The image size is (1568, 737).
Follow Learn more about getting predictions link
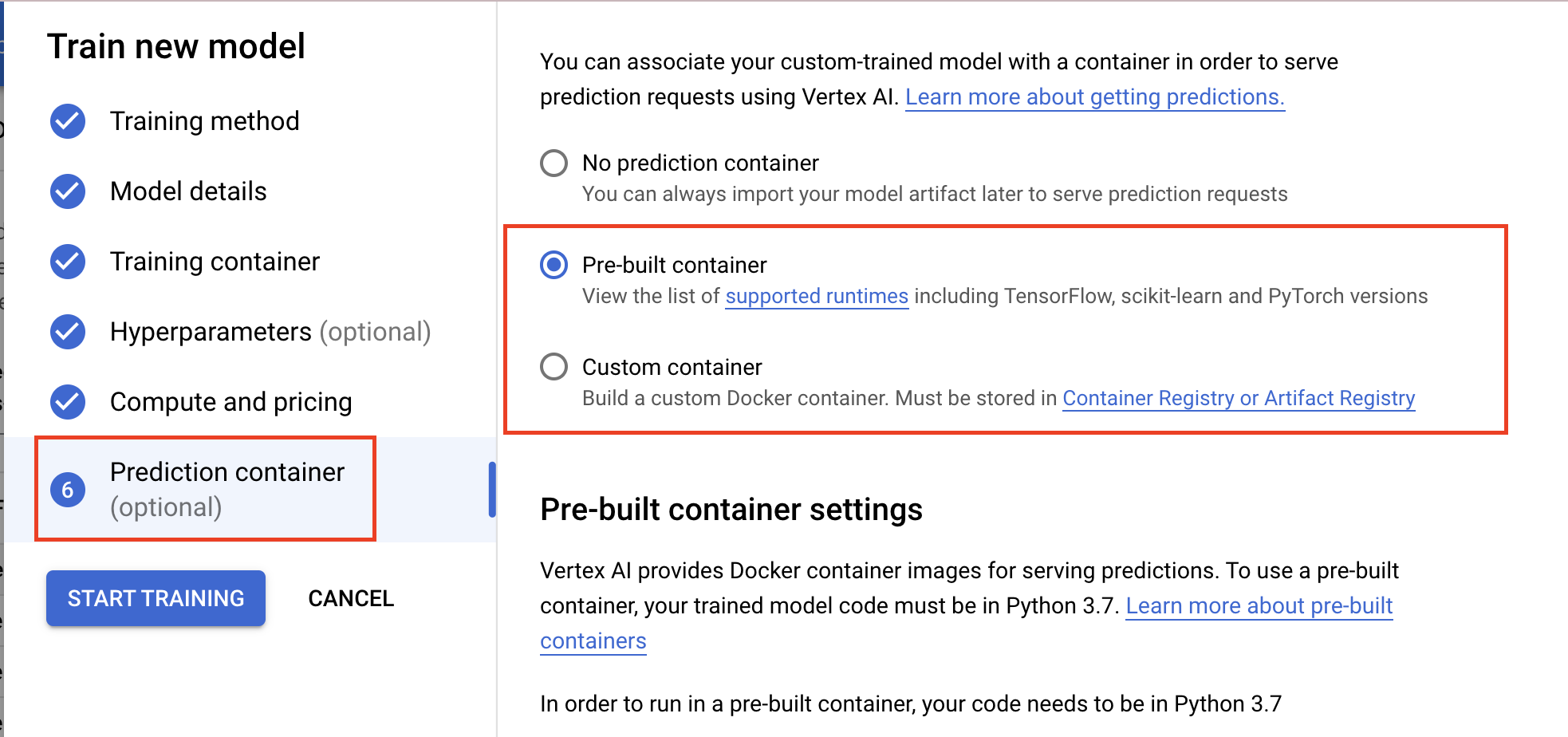click(x=1094, y=97)
